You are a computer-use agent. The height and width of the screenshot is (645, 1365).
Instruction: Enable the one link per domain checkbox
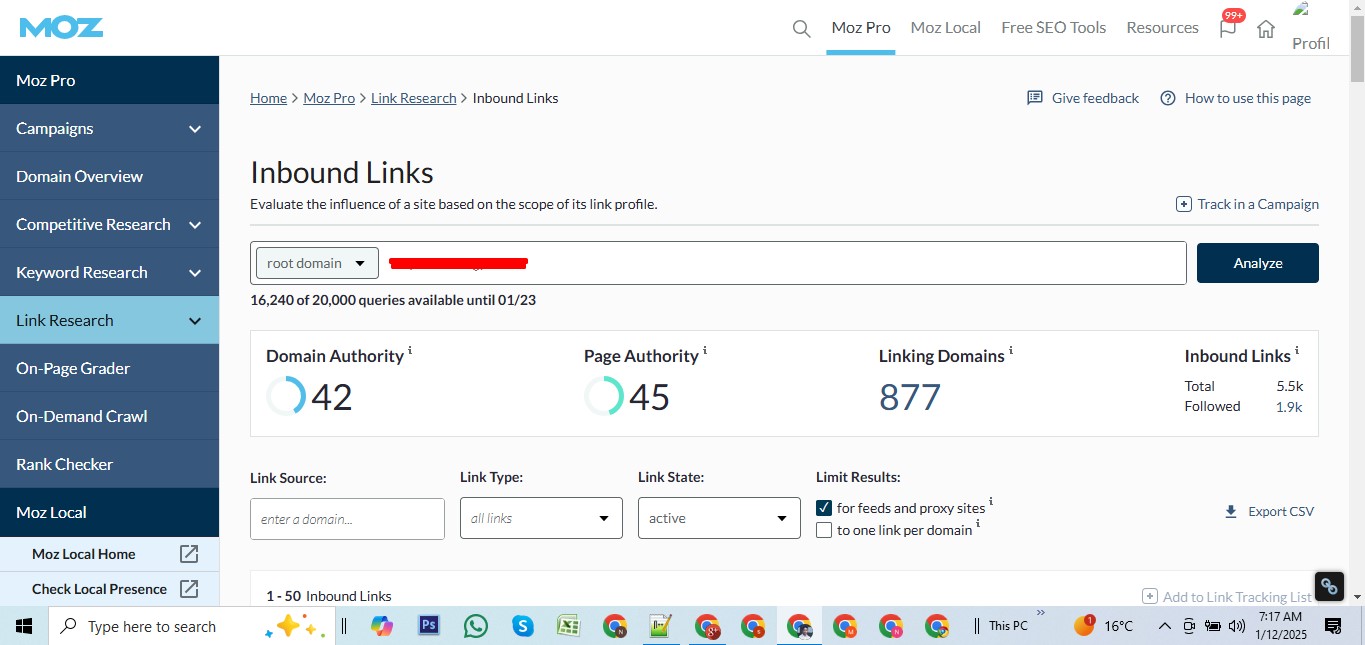point(824,530)
